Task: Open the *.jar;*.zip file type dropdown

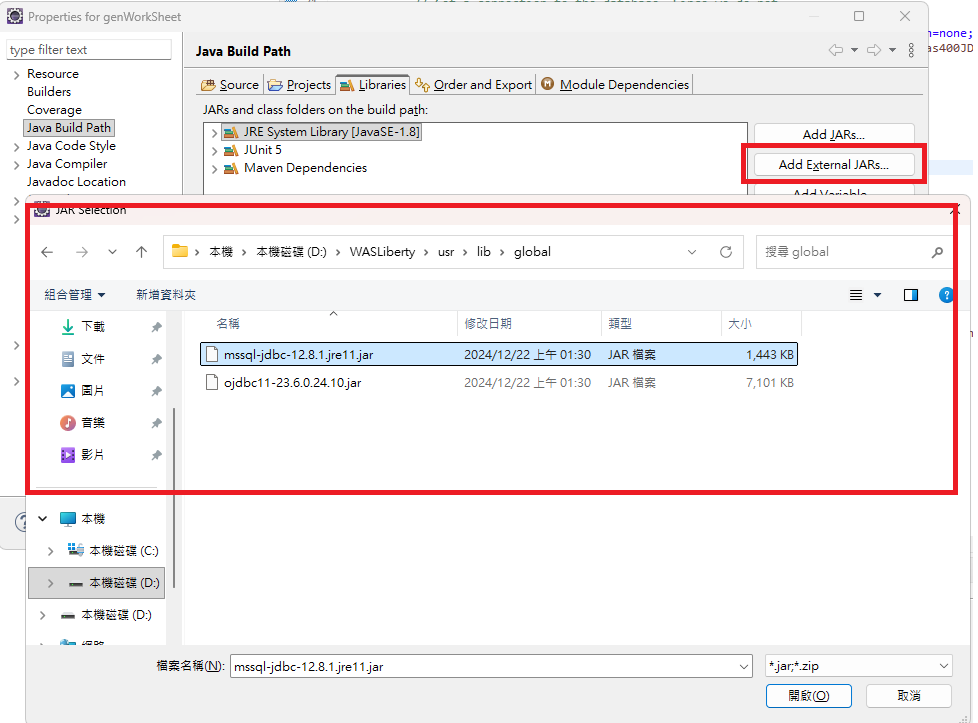Action: click(858, 666)
